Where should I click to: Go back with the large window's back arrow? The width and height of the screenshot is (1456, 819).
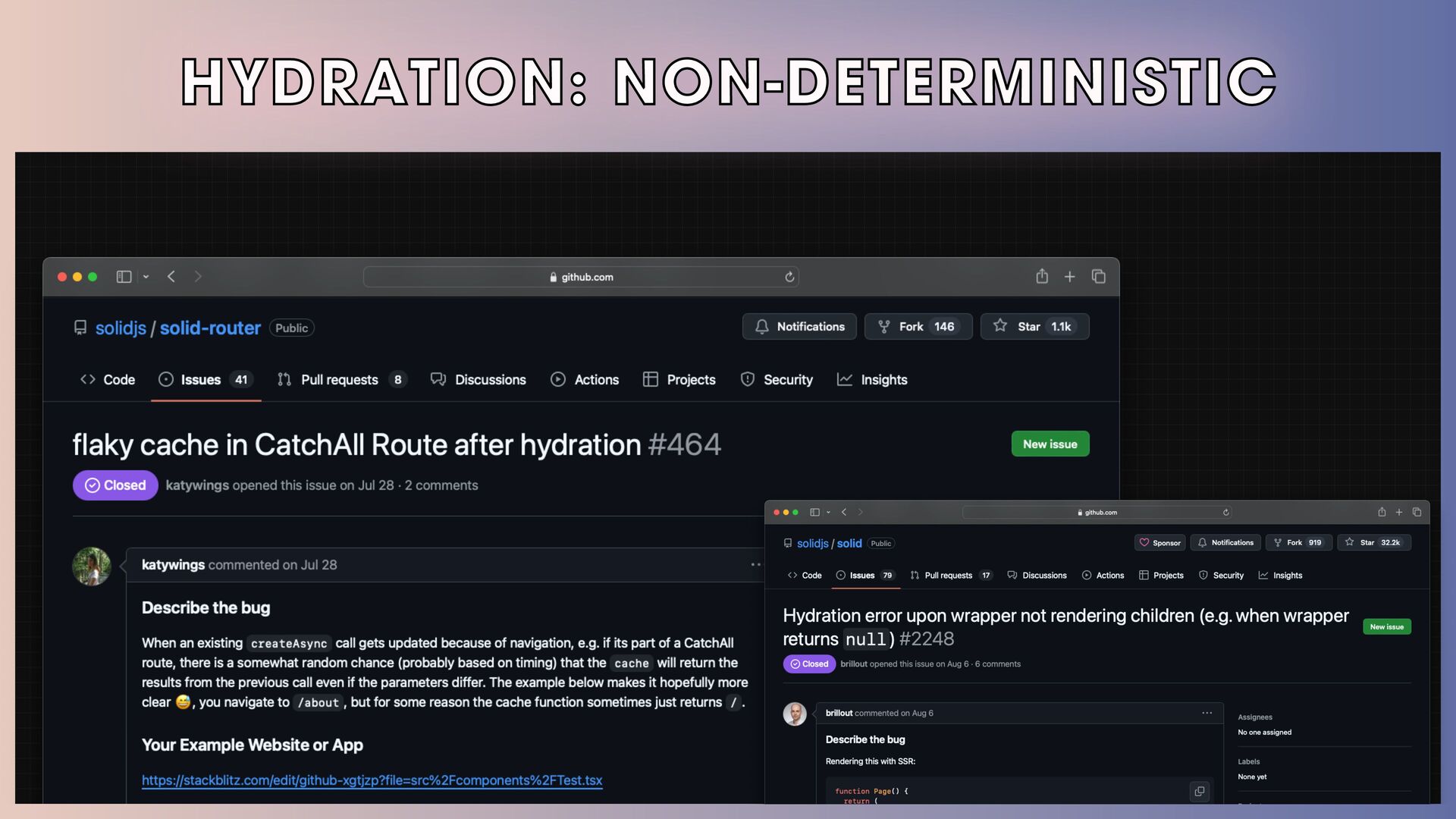[171, 277]
